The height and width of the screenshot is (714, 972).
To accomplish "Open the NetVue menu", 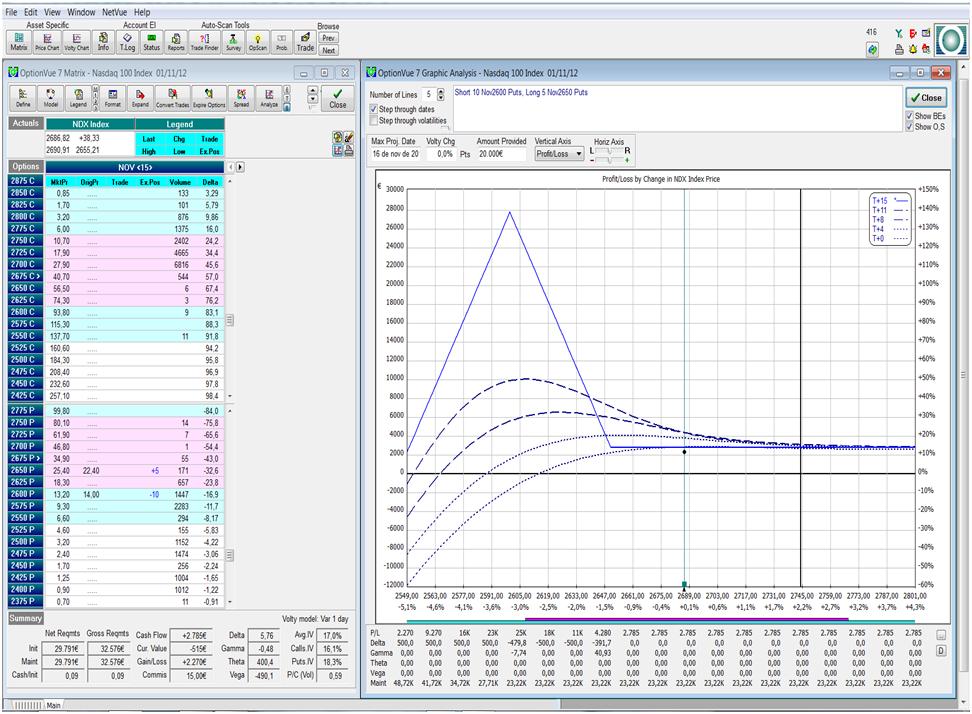I will pyautogui.click(x=116, y=12).
